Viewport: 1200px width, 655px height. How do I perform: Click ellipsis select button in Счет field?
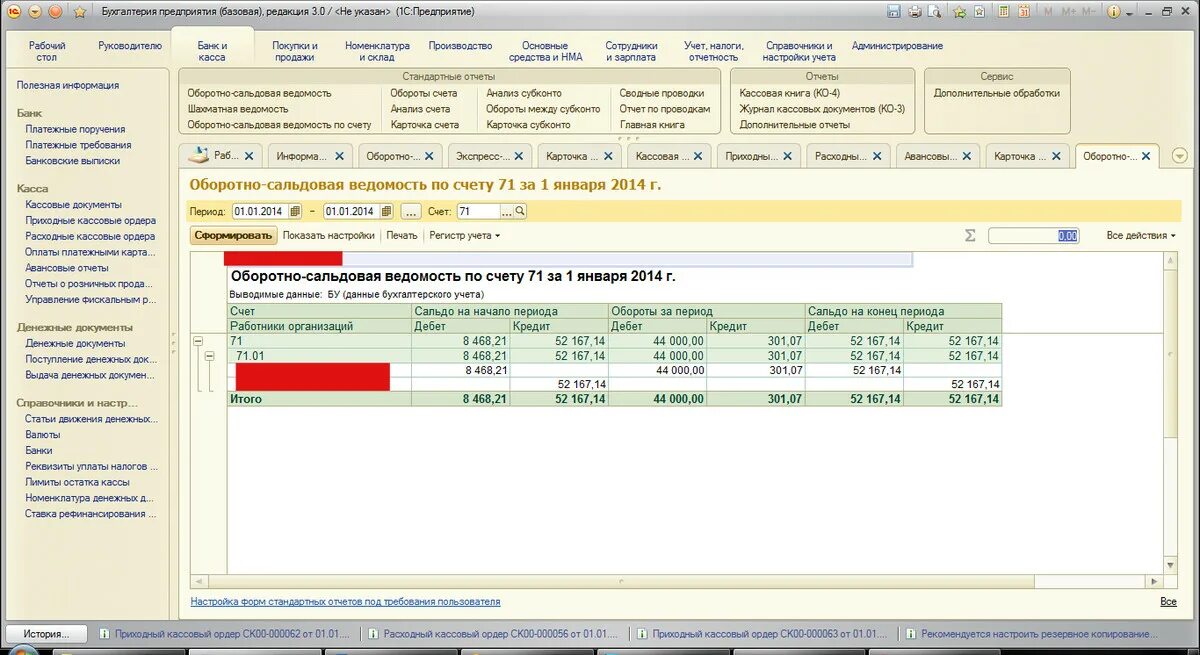(507, 211)
